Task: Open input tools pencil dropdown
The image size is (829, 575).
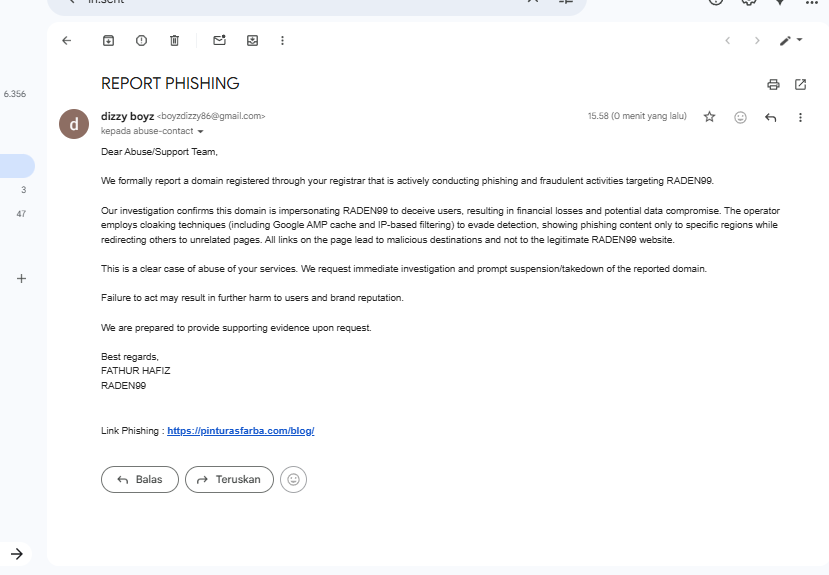Action: (x=791, y=40)
